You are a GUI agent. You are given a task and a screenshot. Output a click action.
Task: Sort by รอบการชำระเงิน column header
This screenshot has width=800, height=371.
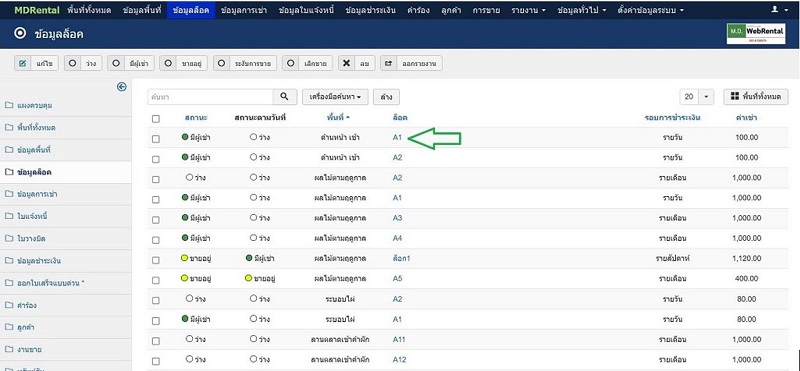tap(672, 117)
